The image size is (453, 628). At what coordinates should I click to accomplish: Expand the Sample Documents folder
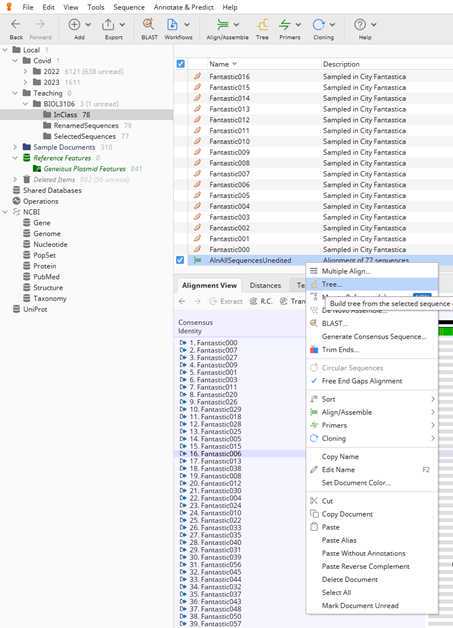[x=15, y=147]
